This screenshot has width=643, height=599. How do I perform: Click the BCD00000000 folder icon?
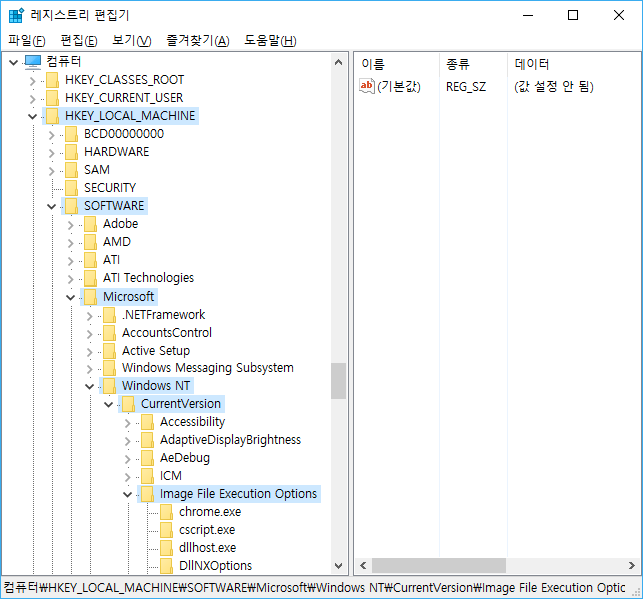[x=71, y=134]
